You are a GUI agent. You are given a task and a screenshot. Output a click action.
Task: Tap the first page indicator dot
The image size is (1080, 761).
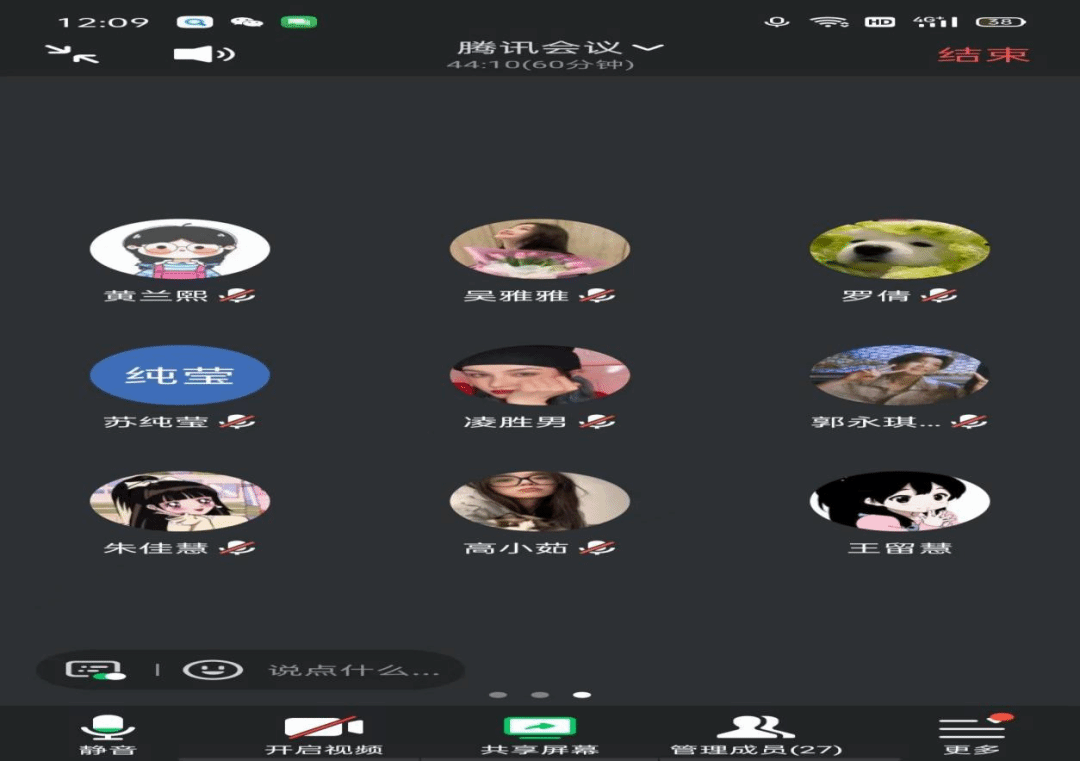pyautogui.click(x=498, y=694)
